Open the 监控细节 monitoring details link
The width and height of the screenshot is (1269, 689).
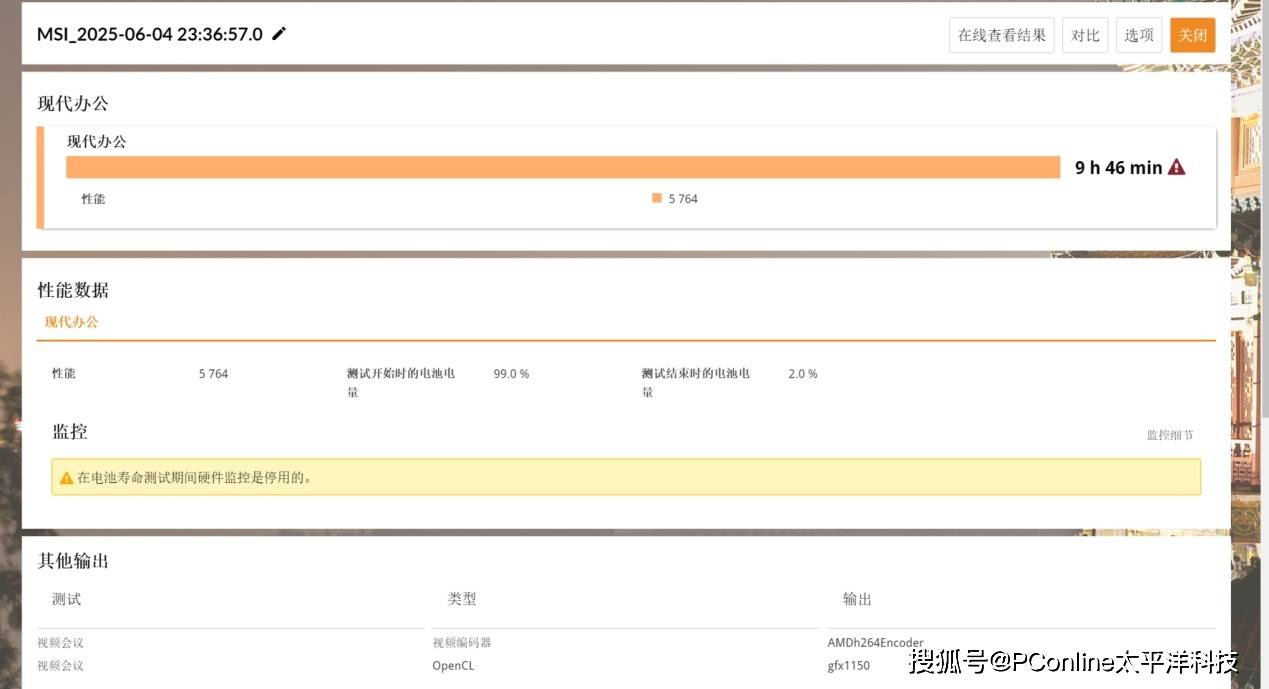[x=1169, y=435]
